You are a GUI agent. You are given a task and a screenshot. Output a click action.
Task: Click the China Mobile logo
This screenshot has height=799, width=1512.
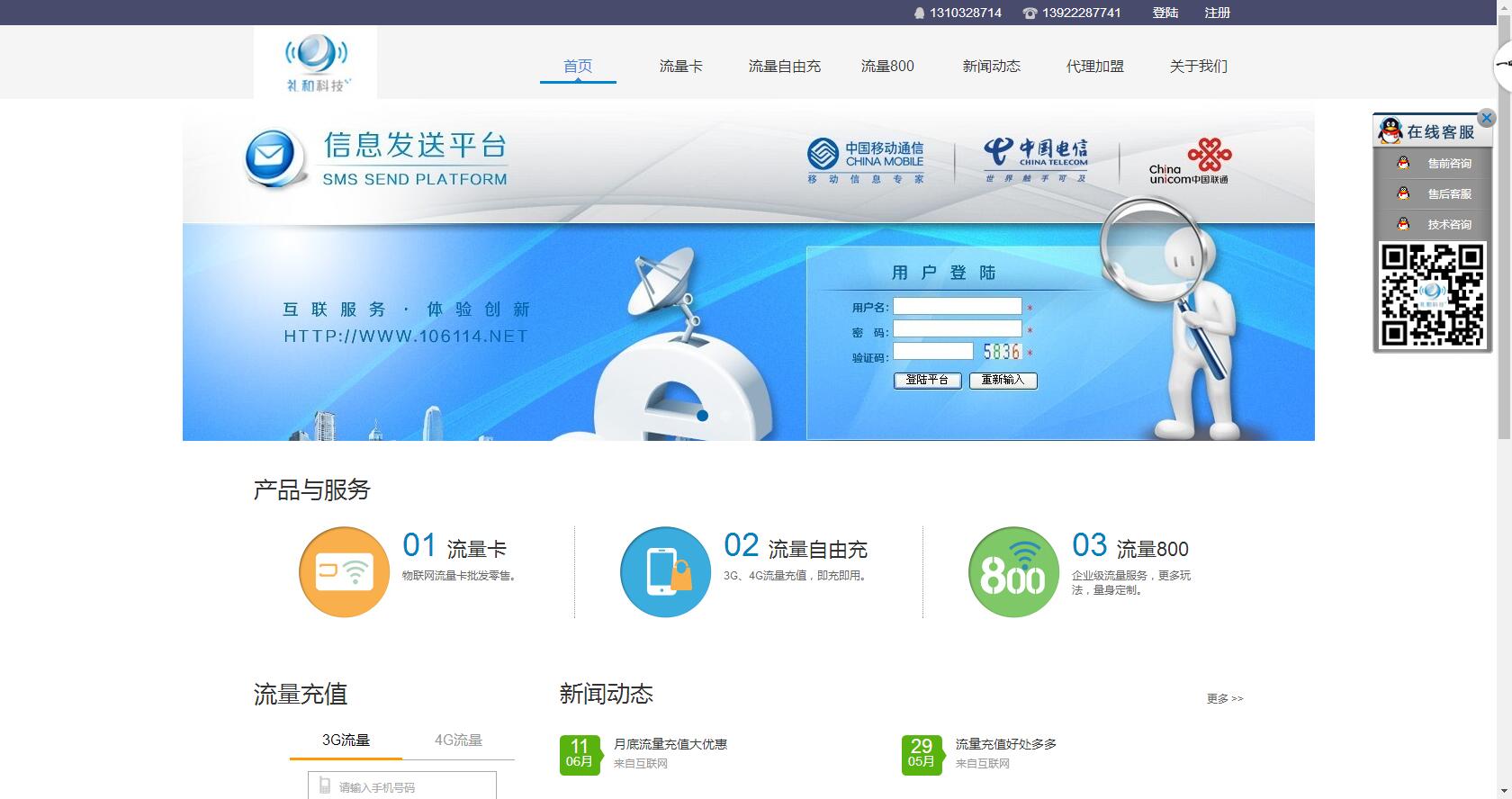click(x=866, y=160)
